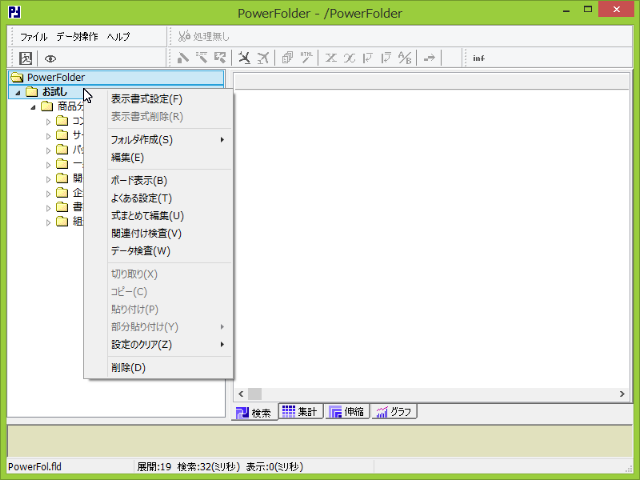Open the 部分貼り付け(Y) submenu
Viewport: 640px width, 480px height.
coord(159,327)
